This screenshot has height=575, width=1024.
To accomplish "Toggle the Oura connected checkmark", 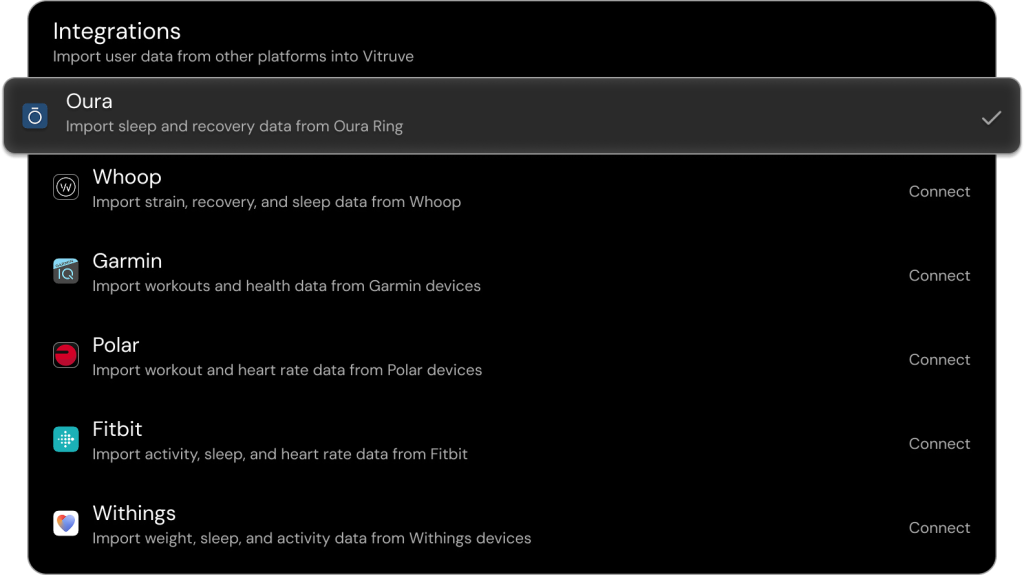I will click(991, 118).
